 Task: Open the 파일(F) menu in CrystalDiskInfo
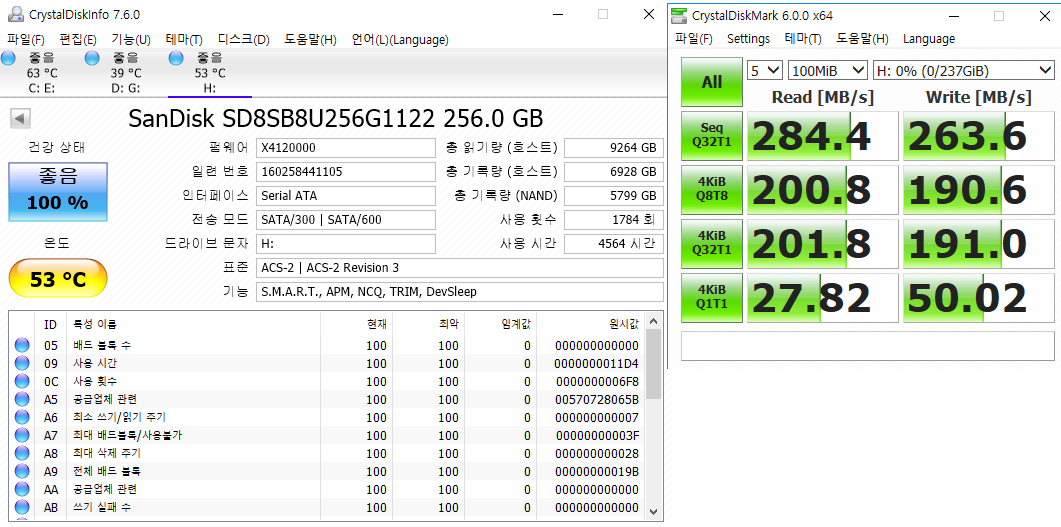[26, 40]
